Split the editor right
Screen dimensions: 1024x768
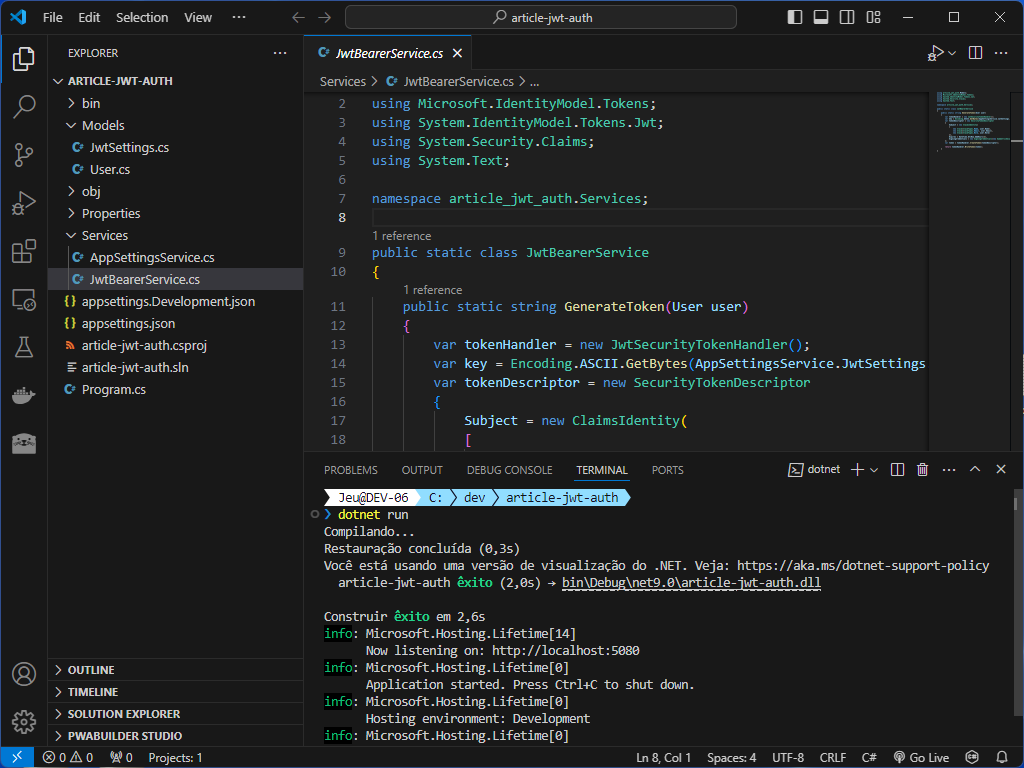(x=975, y=53)
